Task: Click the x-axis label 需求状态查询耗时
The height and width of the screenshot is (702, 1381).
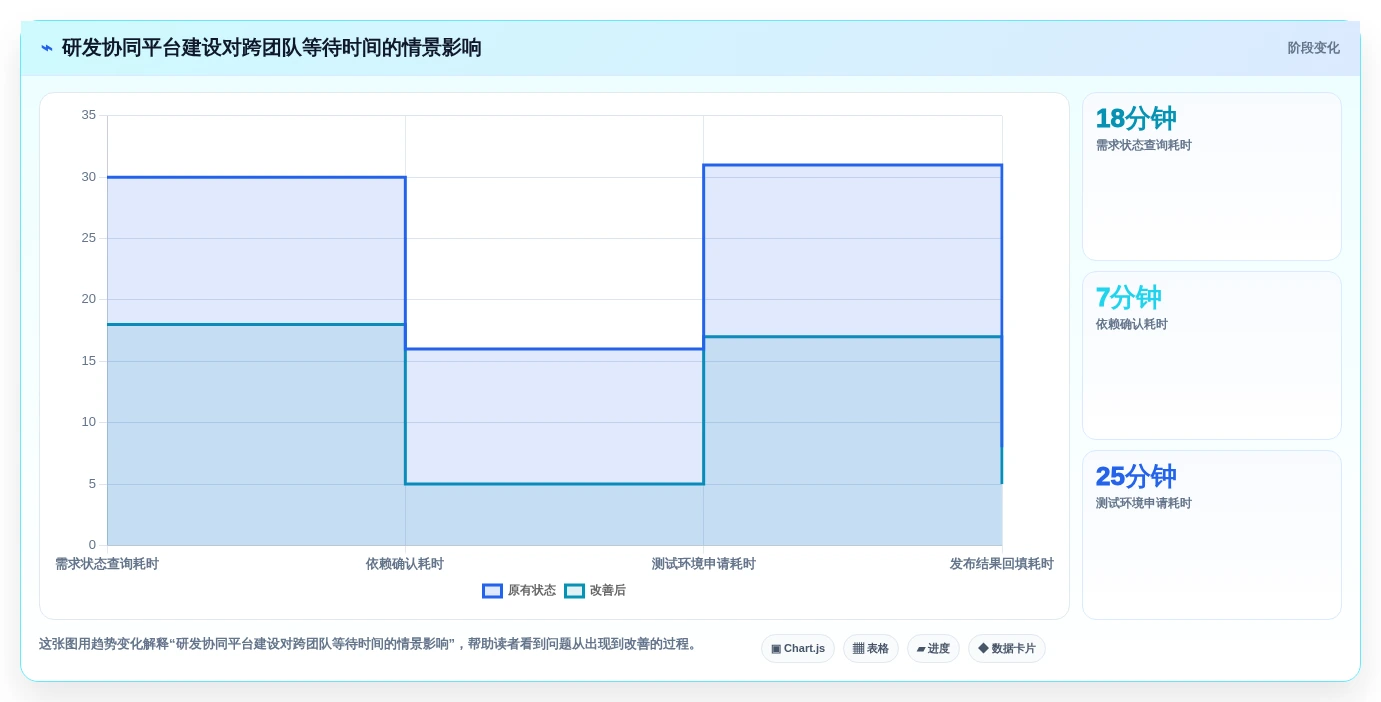Action: (x=107, y=564)
